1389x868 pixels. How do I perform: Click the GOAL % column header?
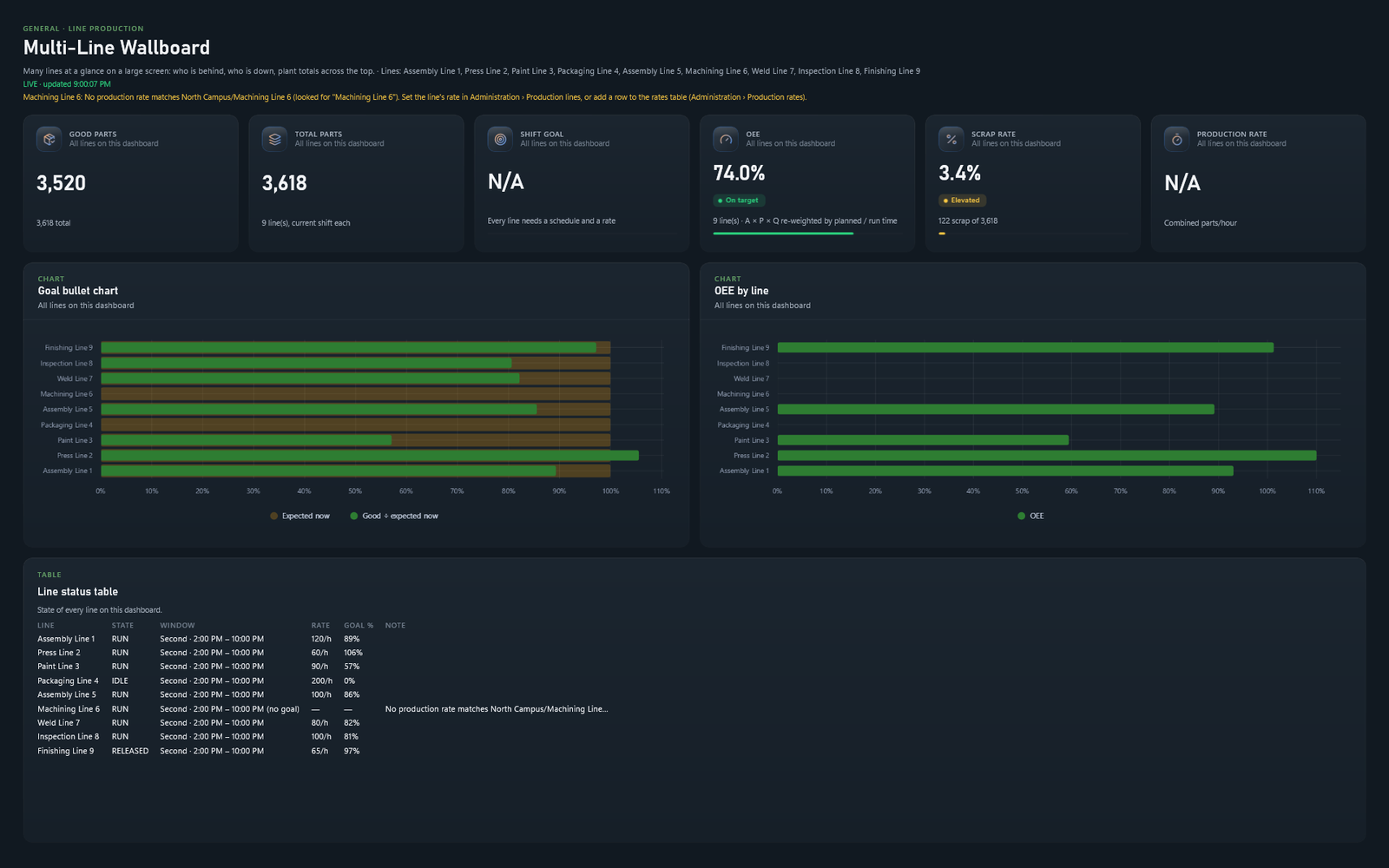point(359,626)
